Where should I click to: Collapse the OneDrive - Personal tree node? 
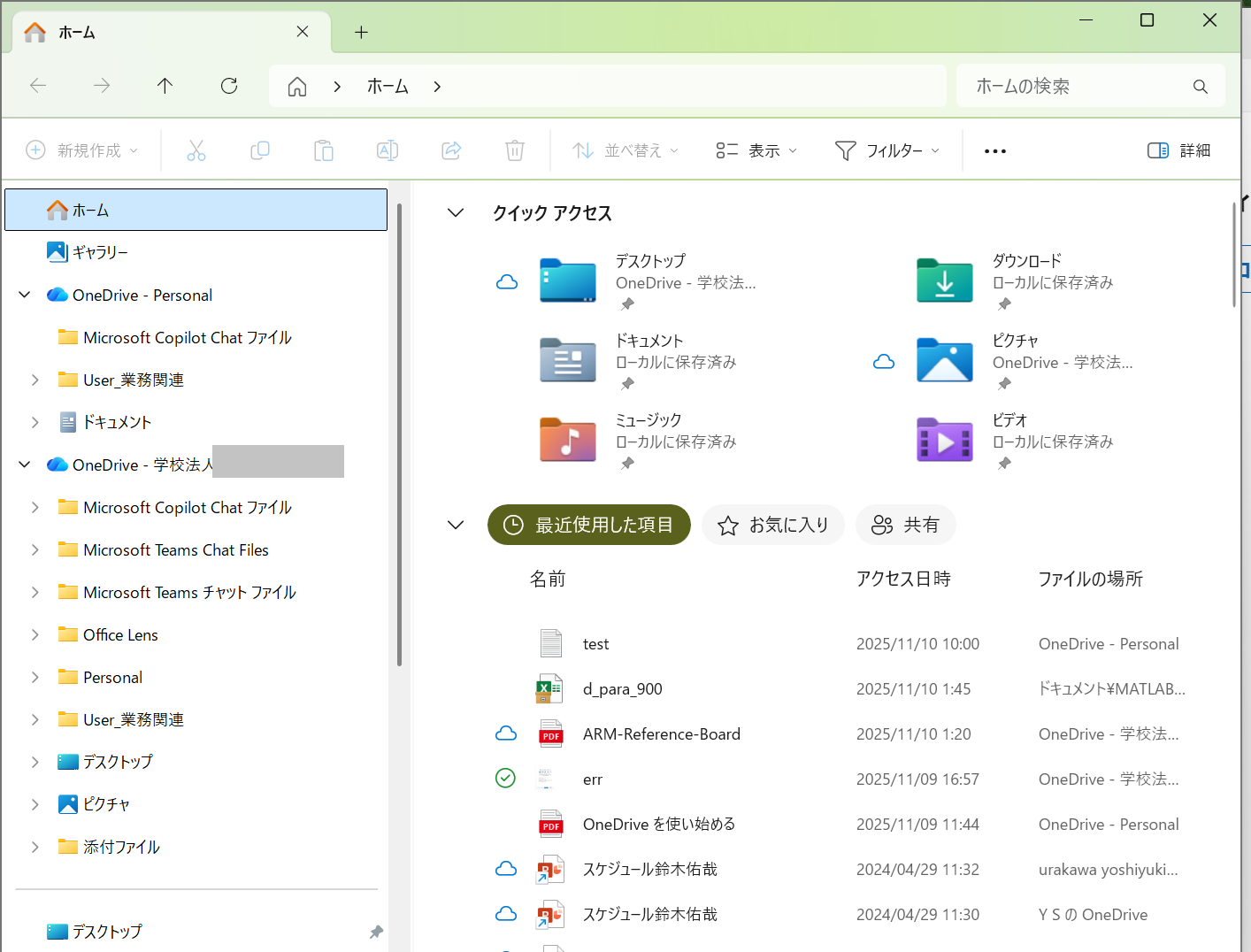coord(25,295)
